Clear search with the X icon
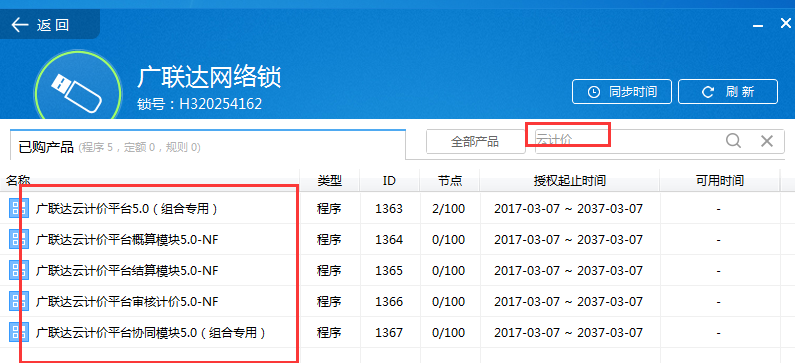This screenshot has height=363, width=795. pyautogui.click(x=767, y=140)
